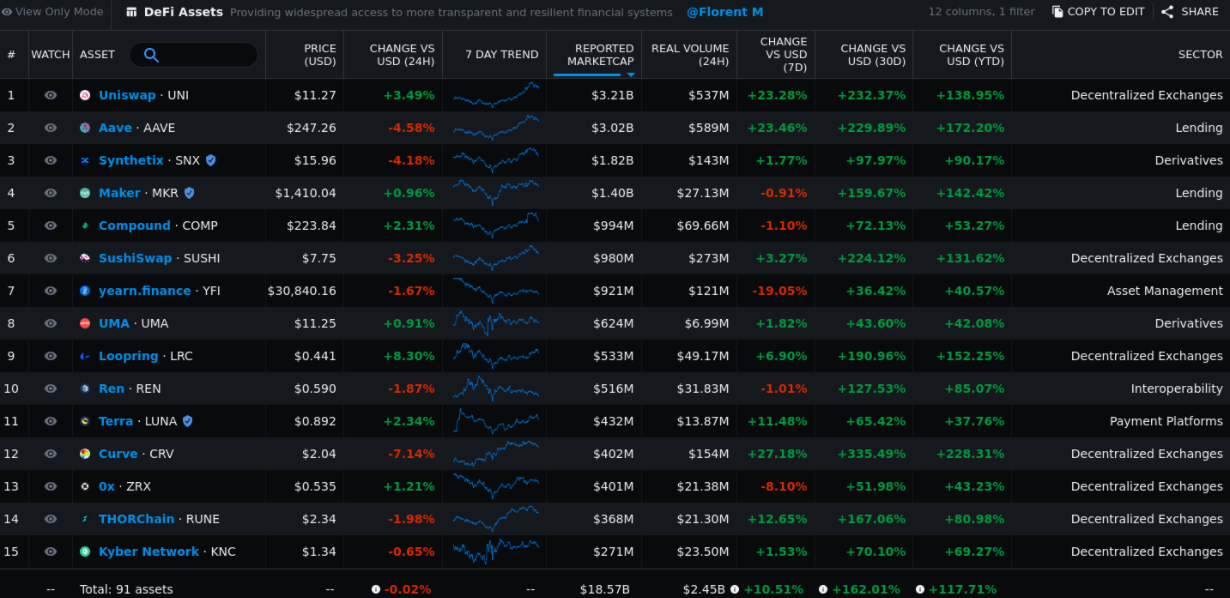The height and width of the screenshot is (598, 1230).
Task: Click the Curve colorful logo icon
Action: pos(85,454)
